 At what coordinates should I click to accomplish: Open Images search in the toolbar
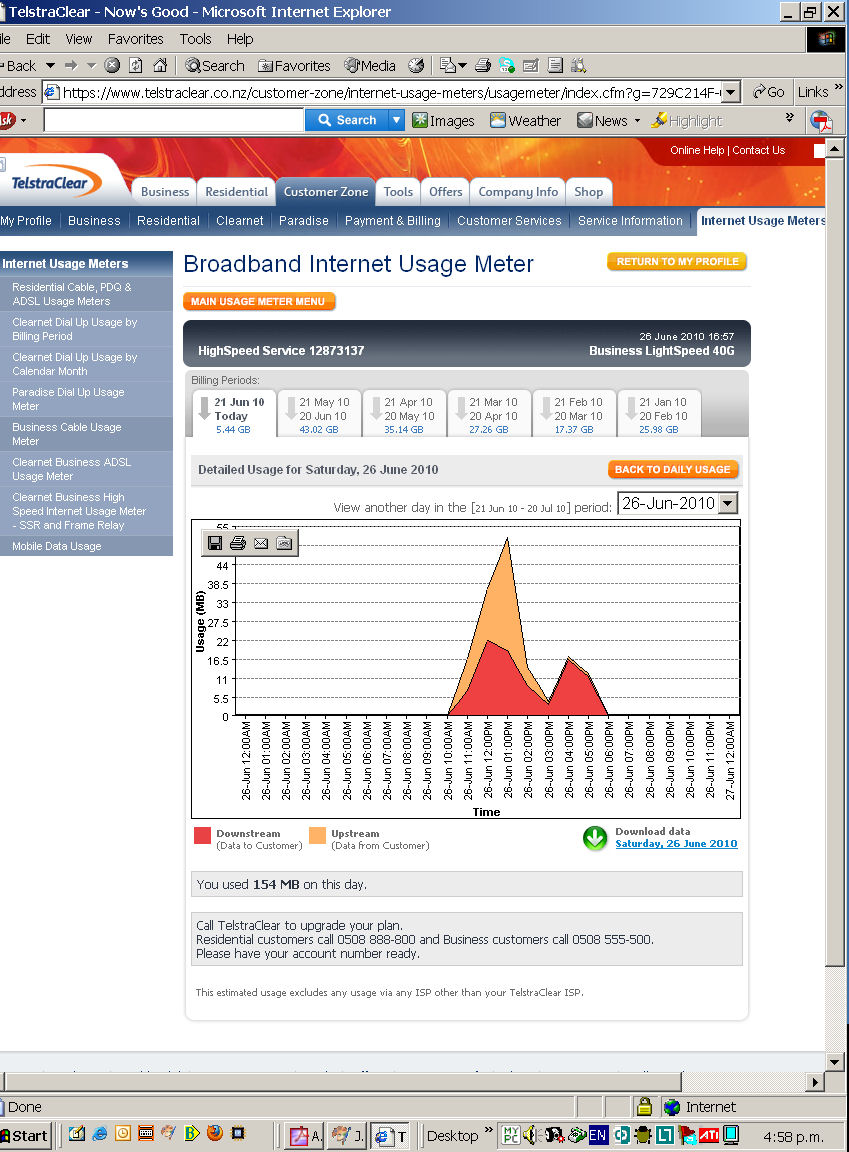[x=444, y=120]
